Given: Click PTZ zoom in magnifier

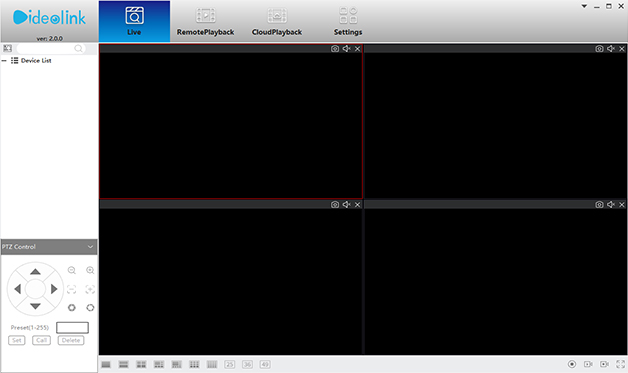Looking at the screenshot, I should pyautogui.click(x=90, y=270).
